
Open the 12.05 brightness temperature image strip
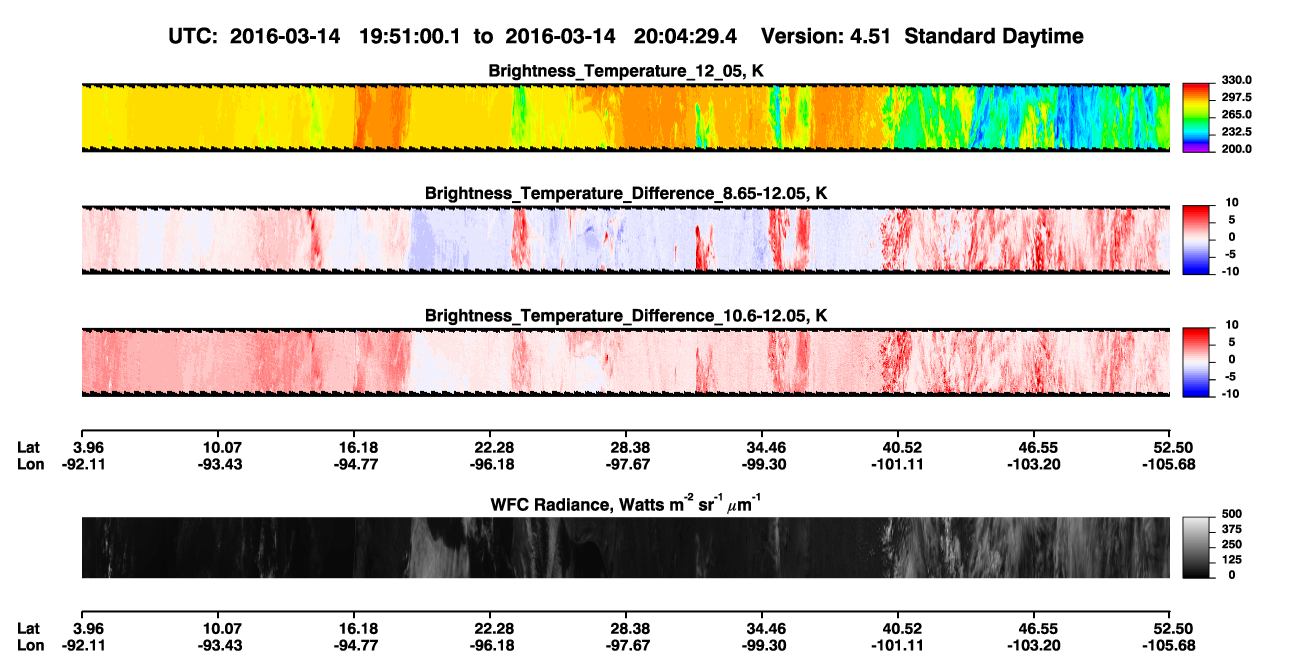point(625,118)
